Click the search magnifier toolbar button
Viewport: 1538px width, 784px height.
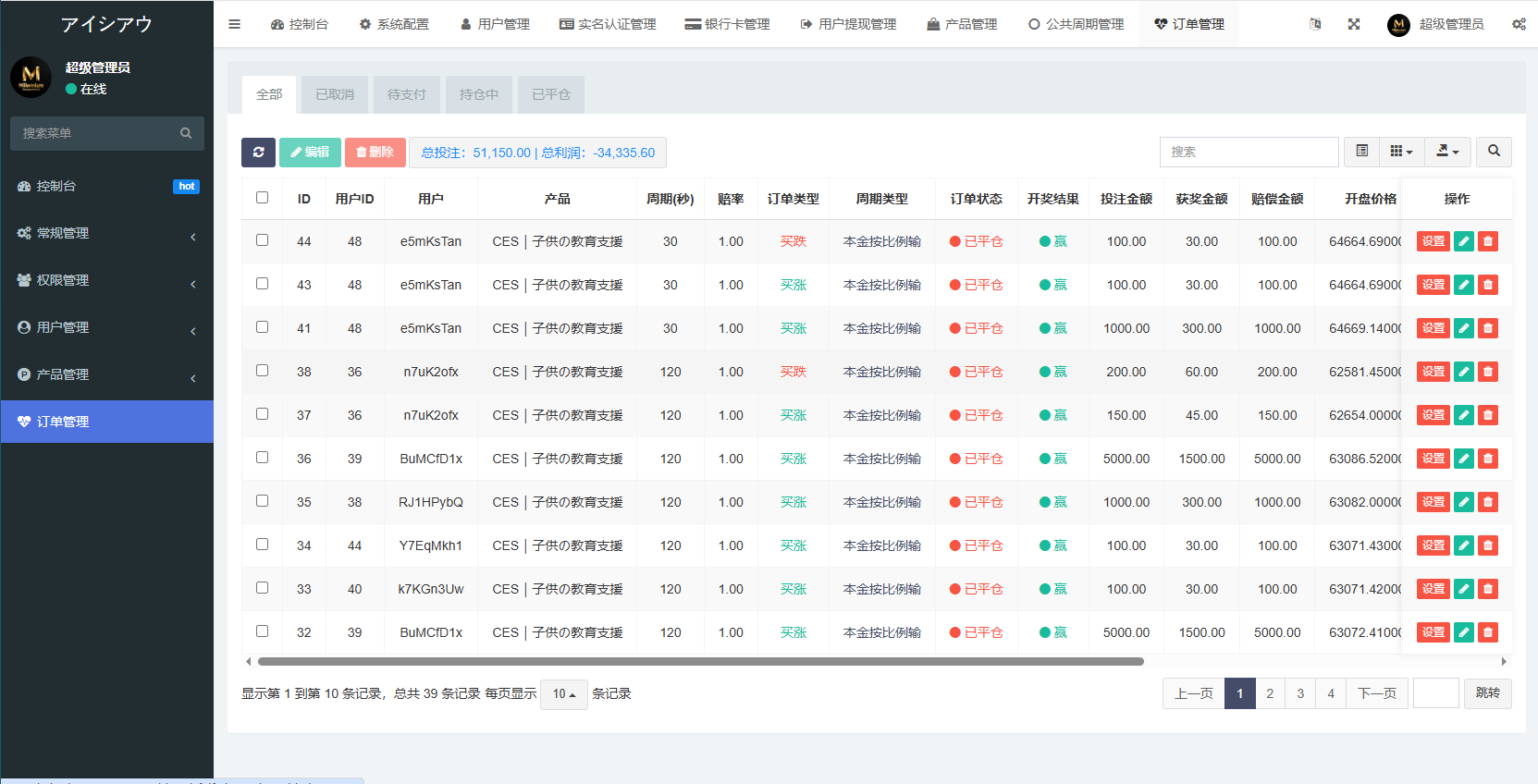pyautogui.click(x=1494, y=152)
